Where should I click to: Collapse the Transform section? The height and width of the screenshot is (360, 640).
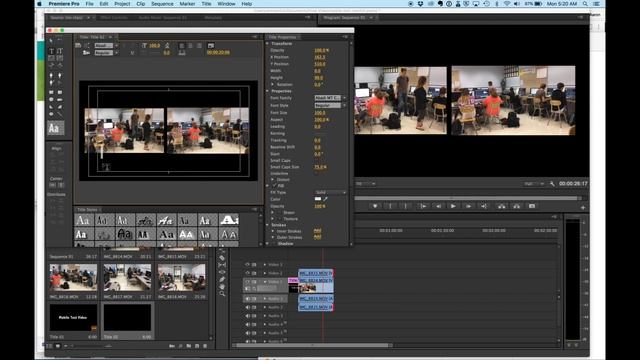pos(268,43)
